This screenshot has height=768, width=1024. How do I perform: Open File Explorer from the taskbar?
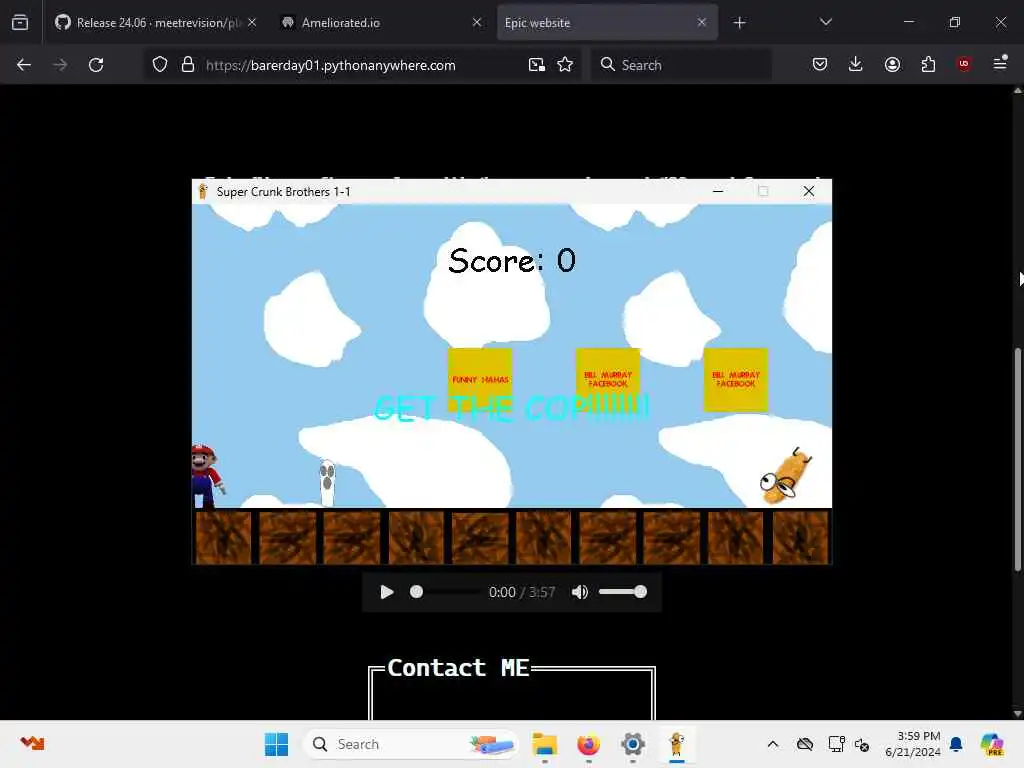[x=544, y=744]
